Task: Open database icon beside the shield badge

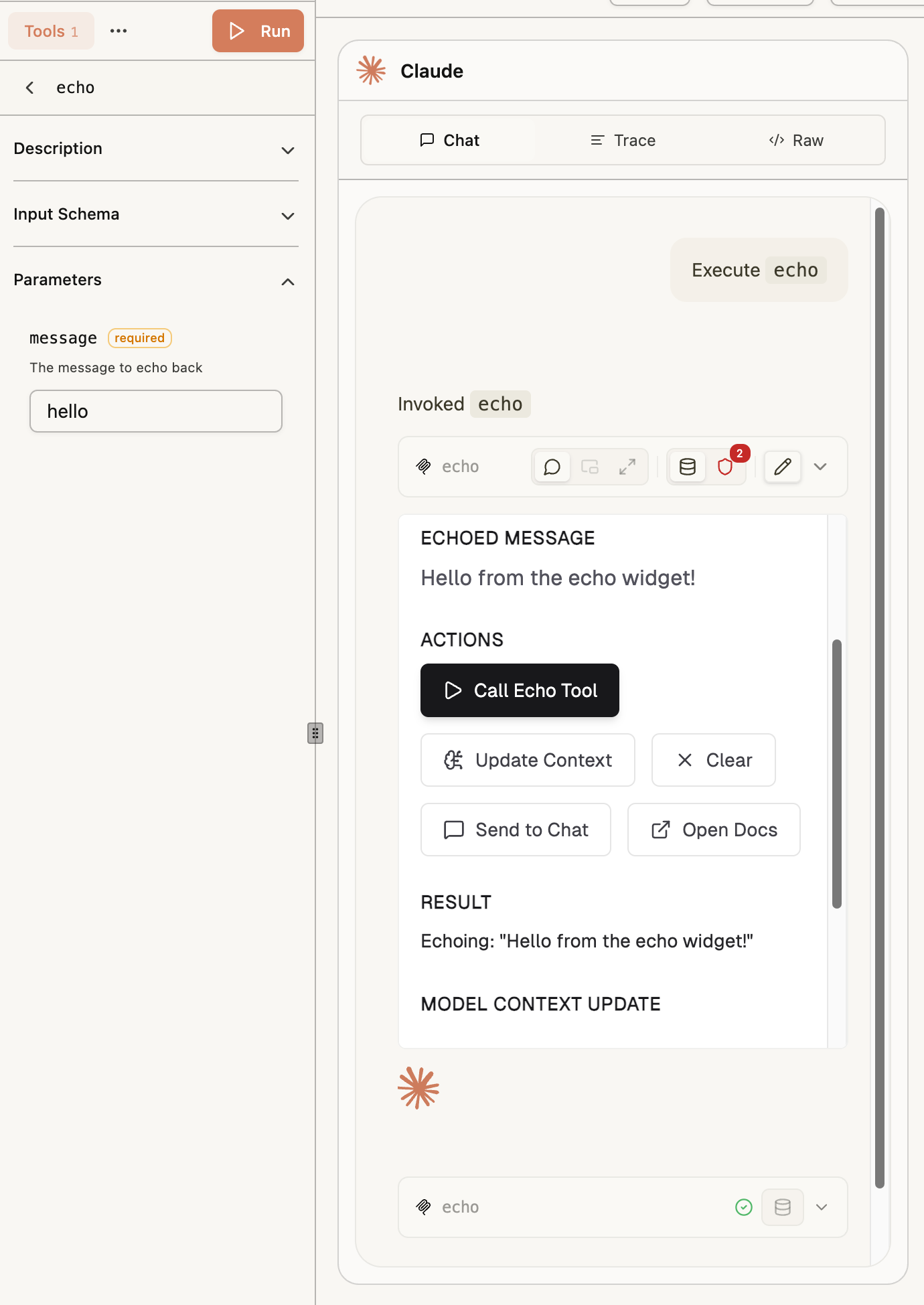Action: point(688,467)
